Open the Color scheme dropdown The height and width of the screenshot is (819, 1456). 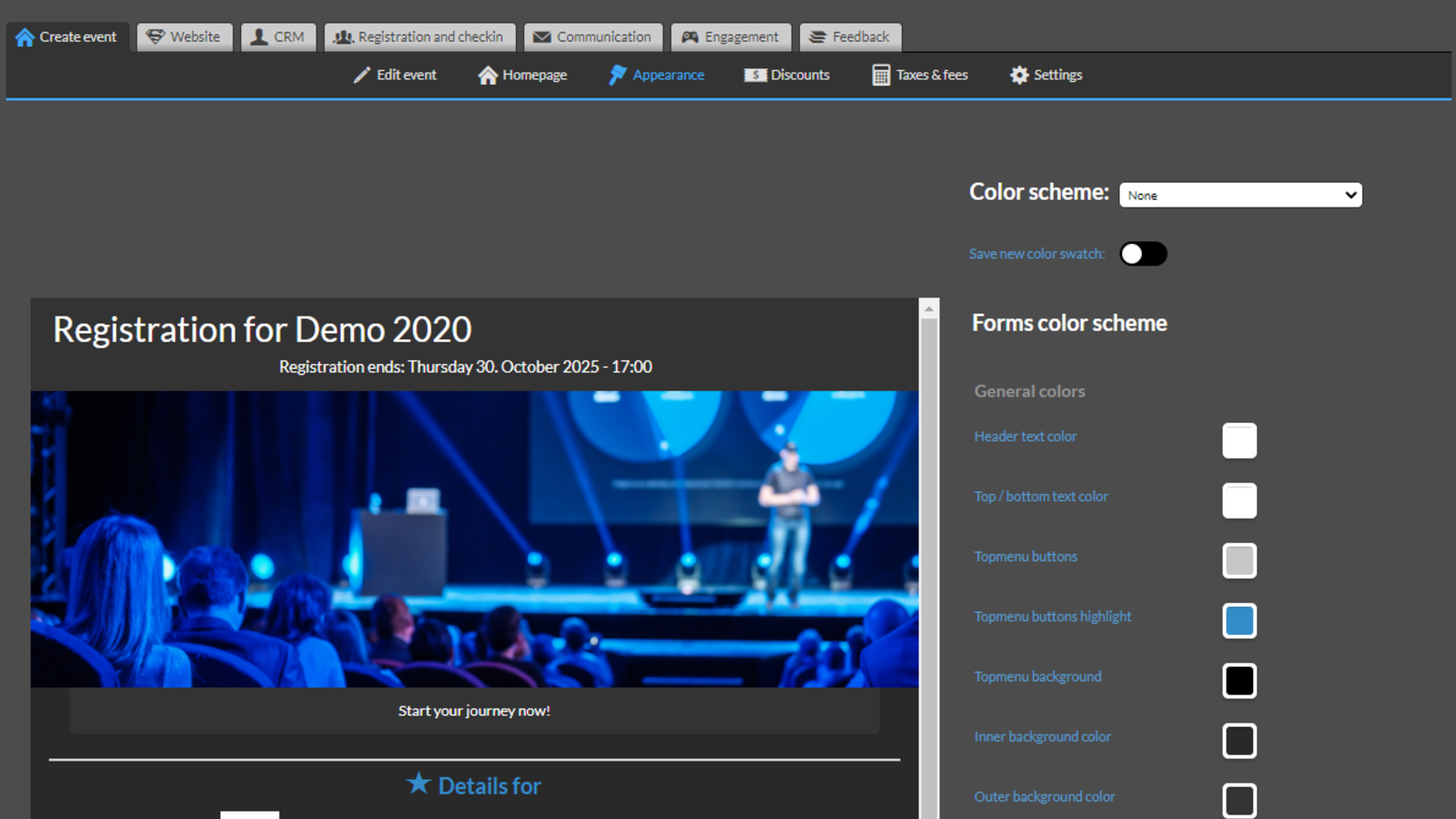[x=1240, y=195]
